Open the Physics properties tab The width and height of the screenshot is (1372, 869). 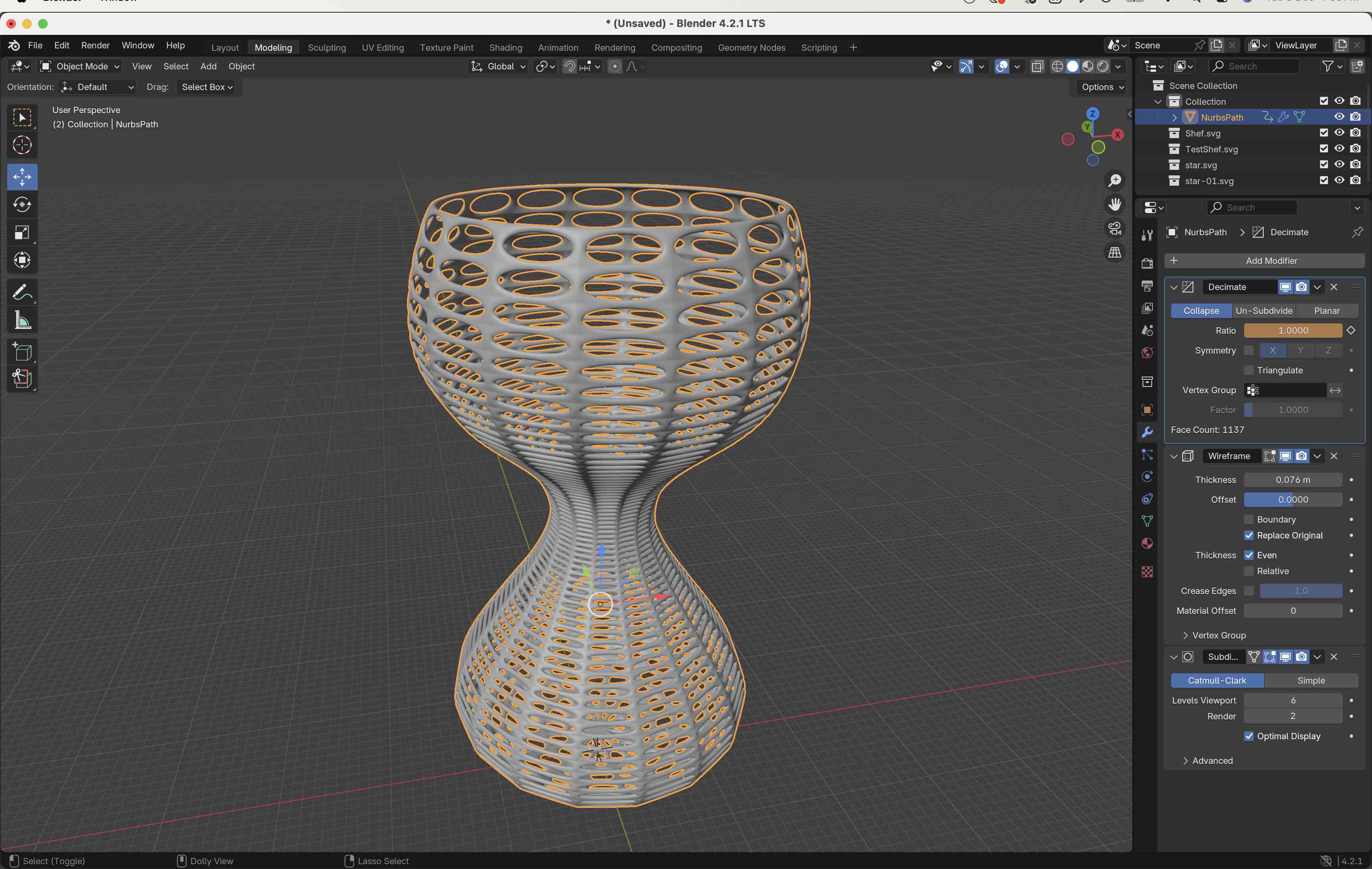(x=1147, y=477)
